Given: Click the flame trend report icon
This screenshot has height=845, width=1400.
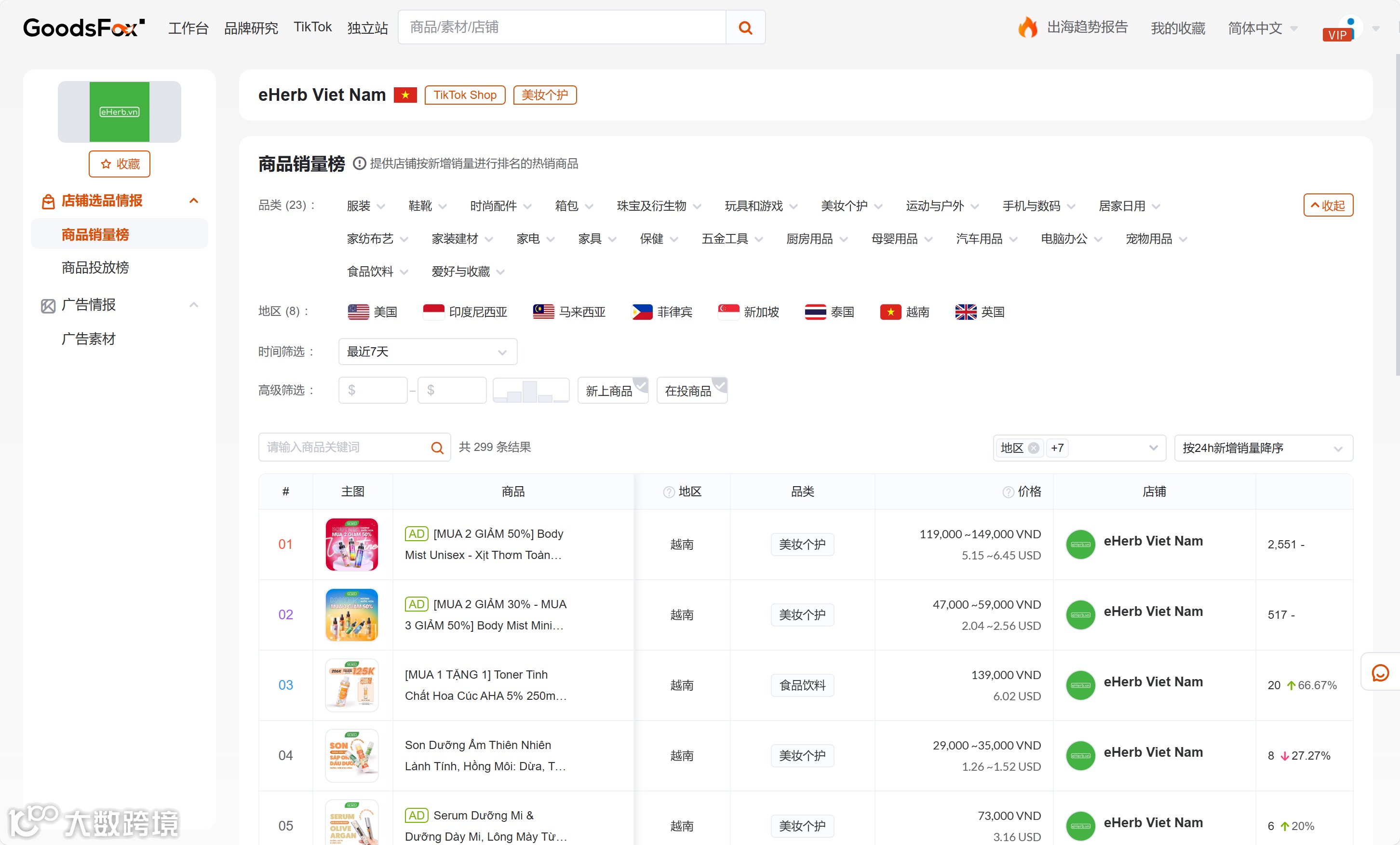Looking at the screenshot, I should click(x=1027, y=27).
